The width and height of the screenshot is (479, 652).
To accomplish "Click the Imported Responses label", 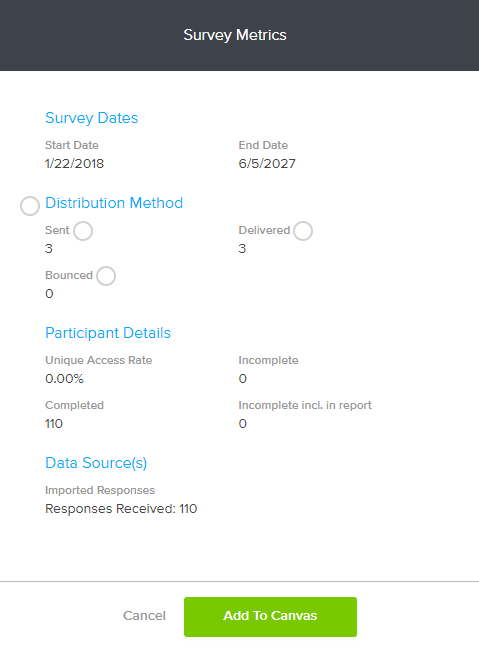I will [x=100, y=490].
